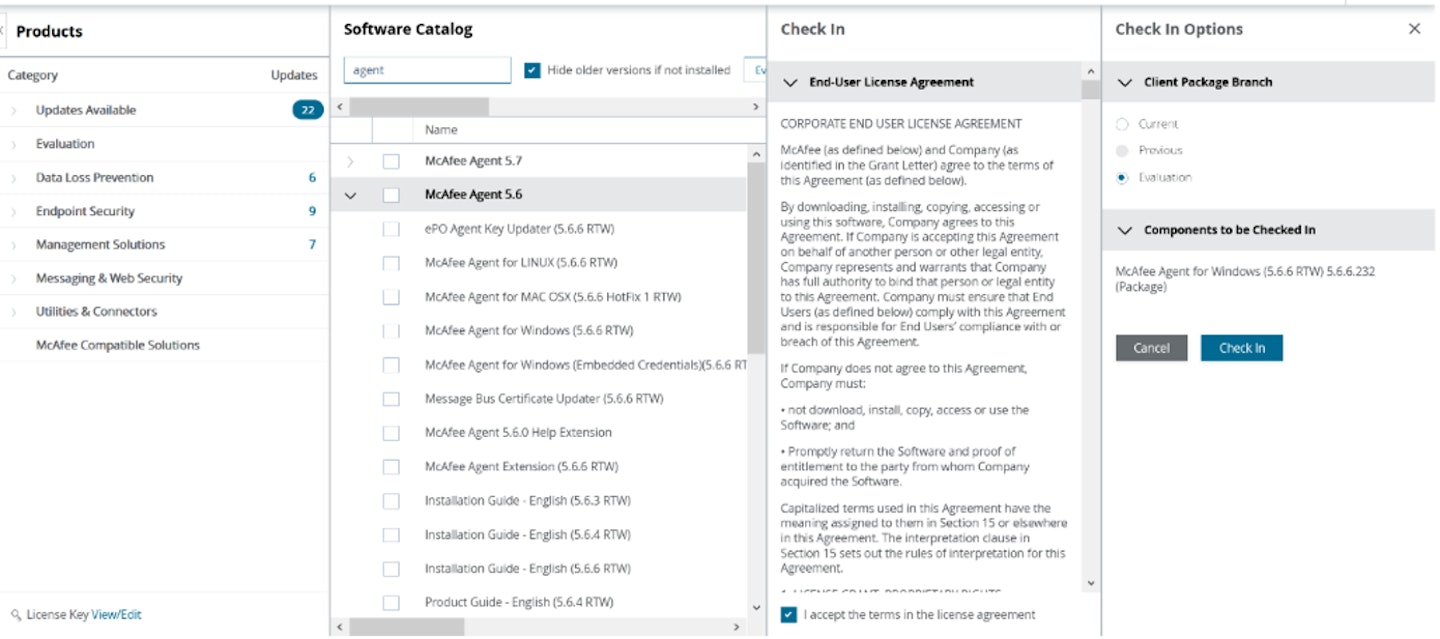
Task: Expand the Management Solutions category
Action: coord(14,245)
